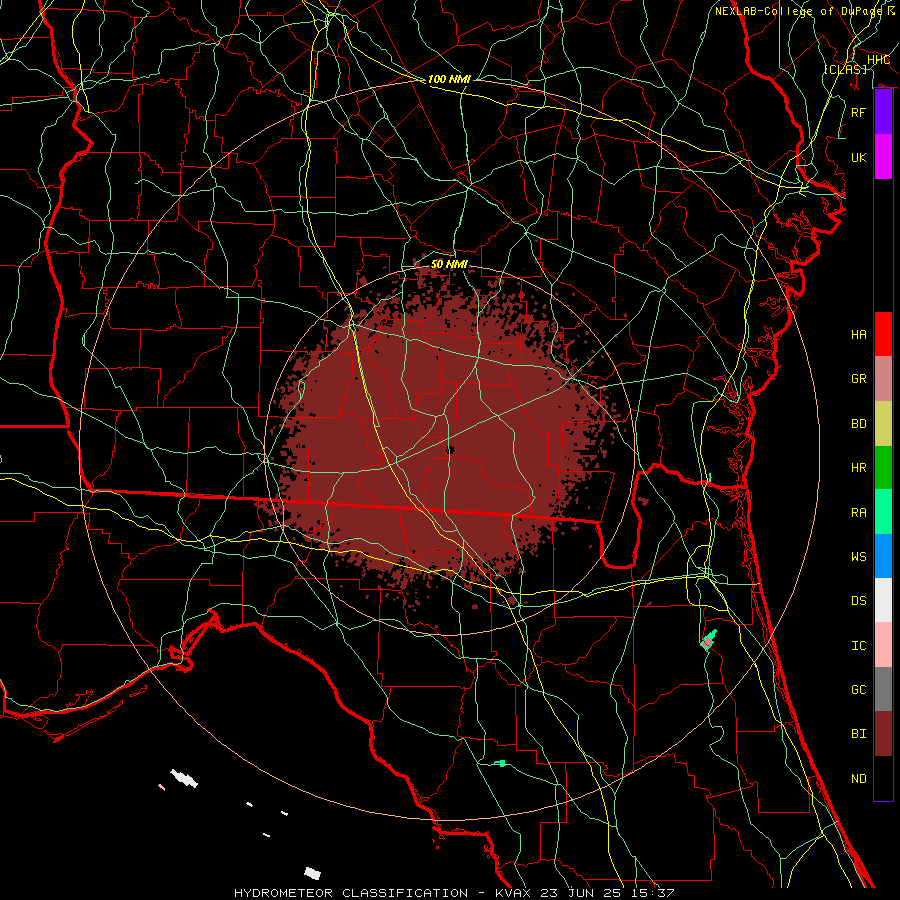Click the RA legend label
The height and width of the screenshot is (900, 900).
point(859,513)
